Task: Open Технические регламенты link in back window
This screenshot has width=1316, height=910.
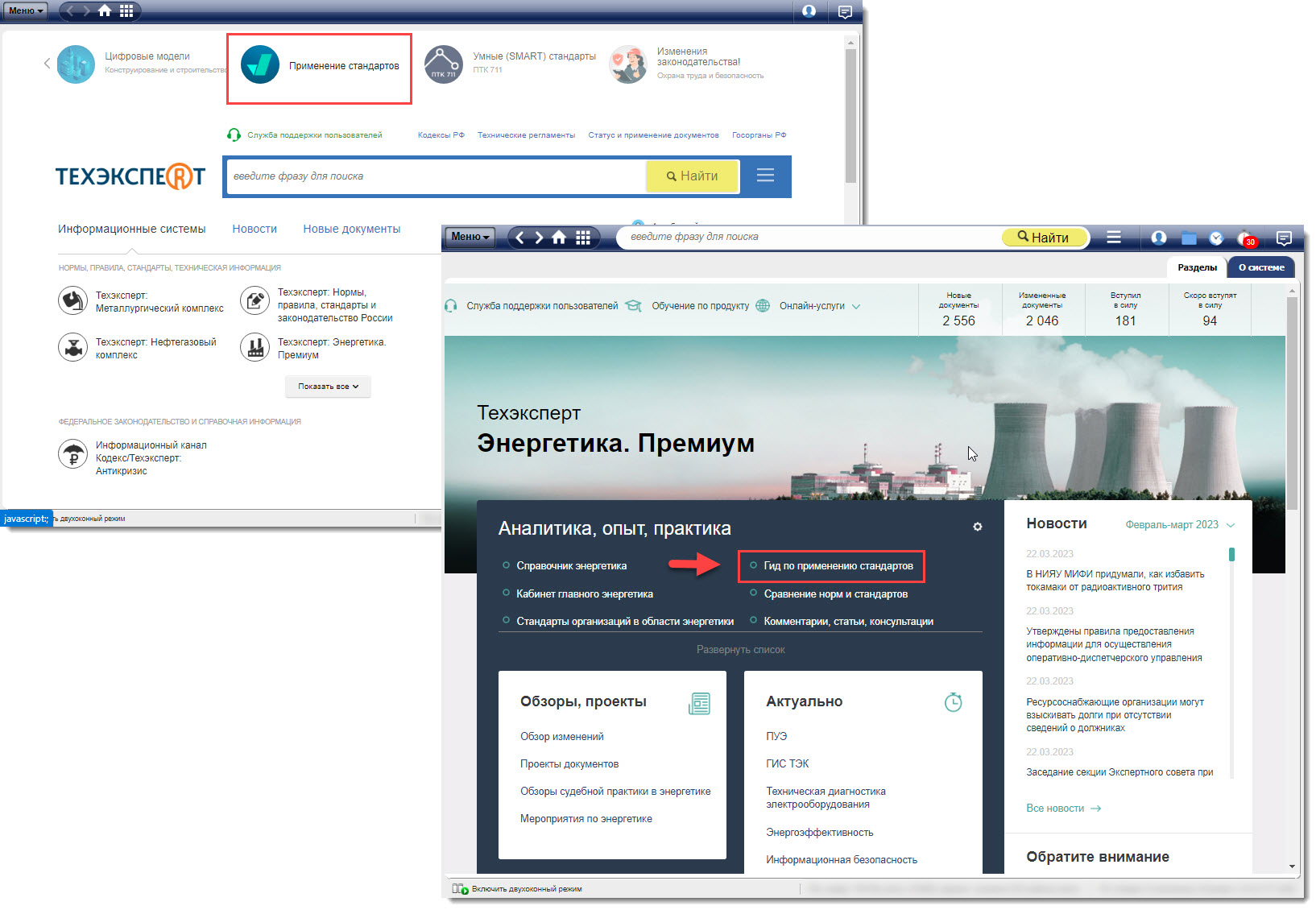Action: [x=526, y=135]
